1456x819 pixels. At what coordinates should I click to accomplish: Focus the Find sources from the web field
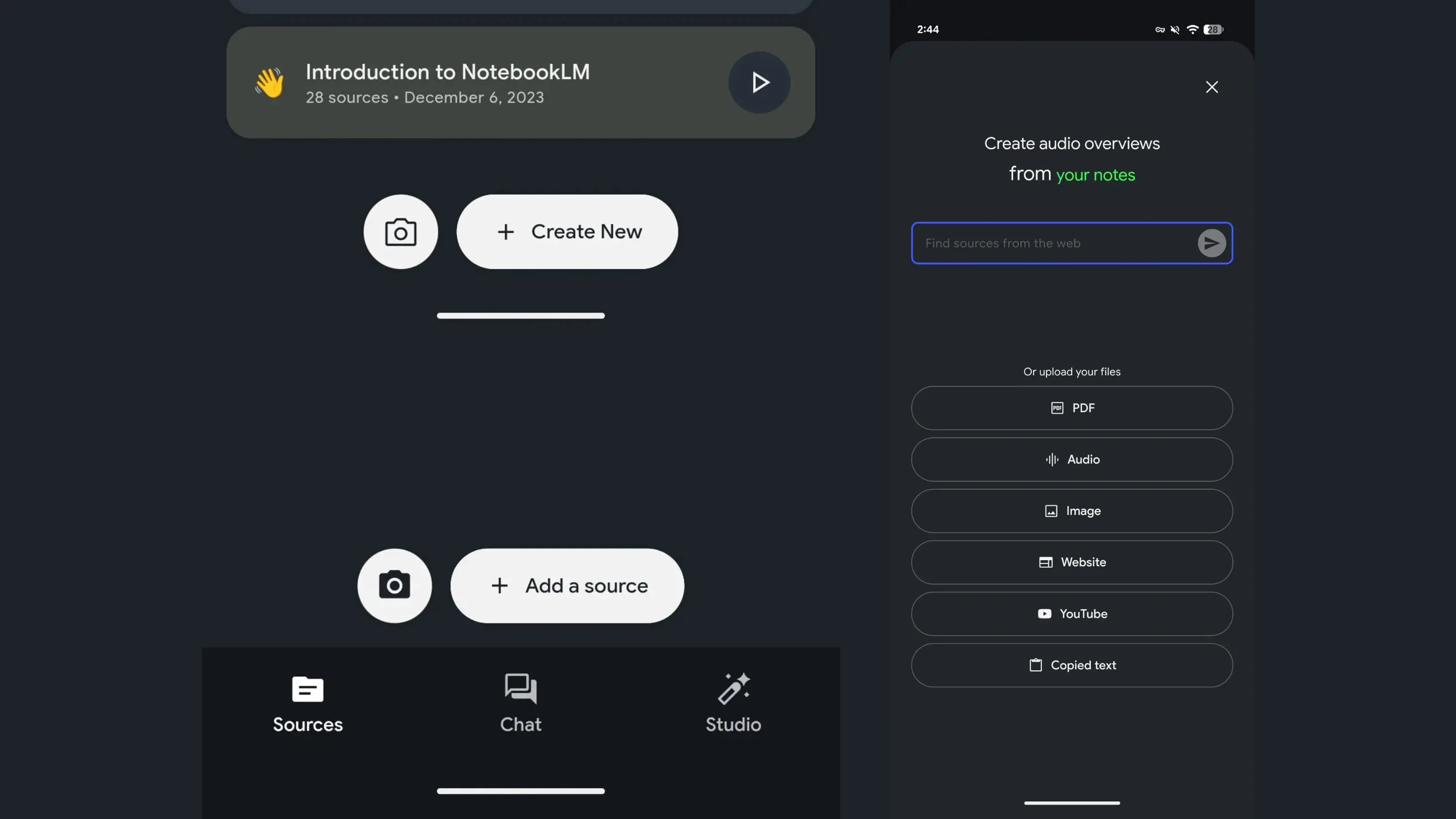coord(1052,243)
